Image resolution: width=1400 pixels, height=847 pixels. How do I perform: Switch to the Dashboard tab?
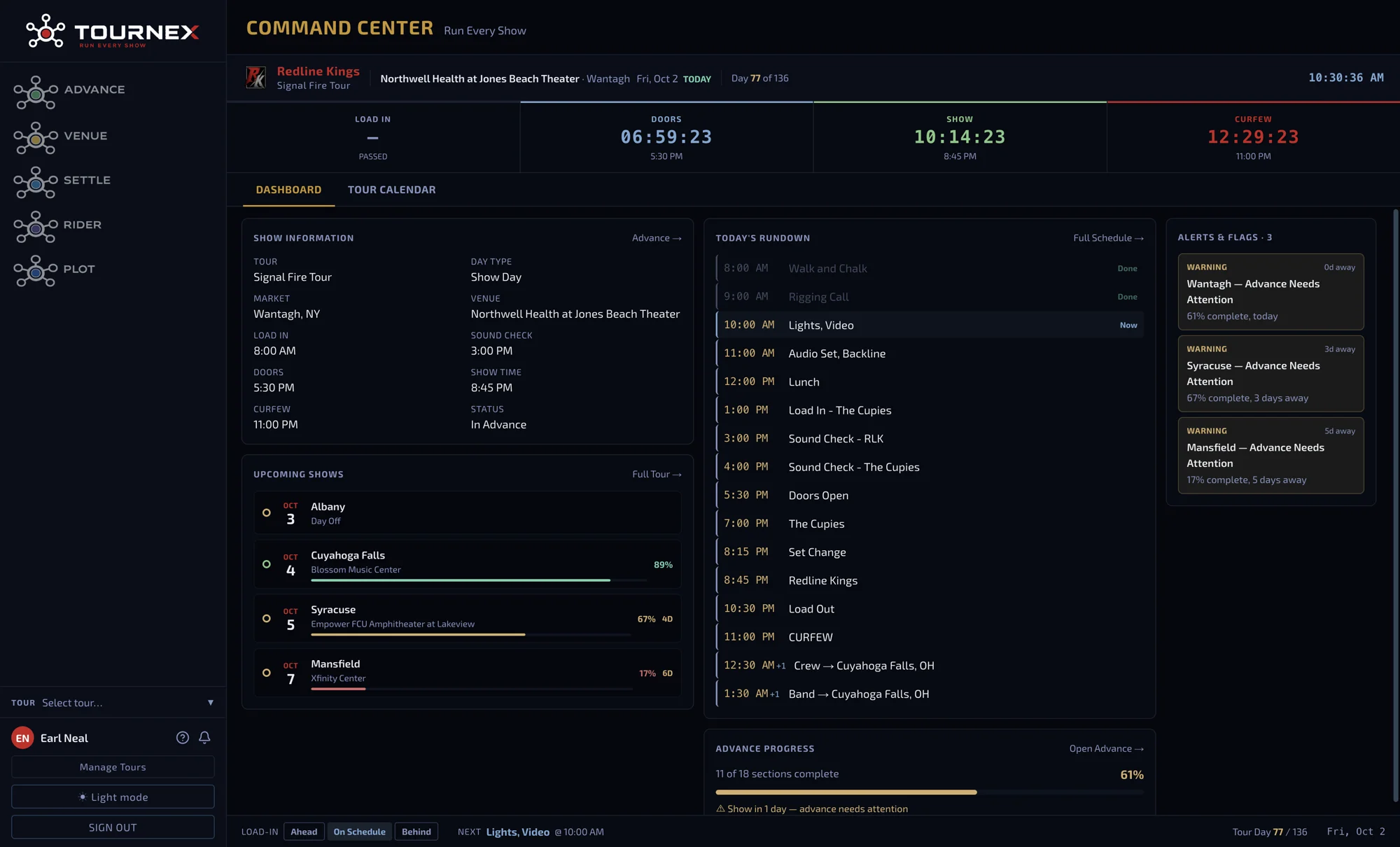288,190
